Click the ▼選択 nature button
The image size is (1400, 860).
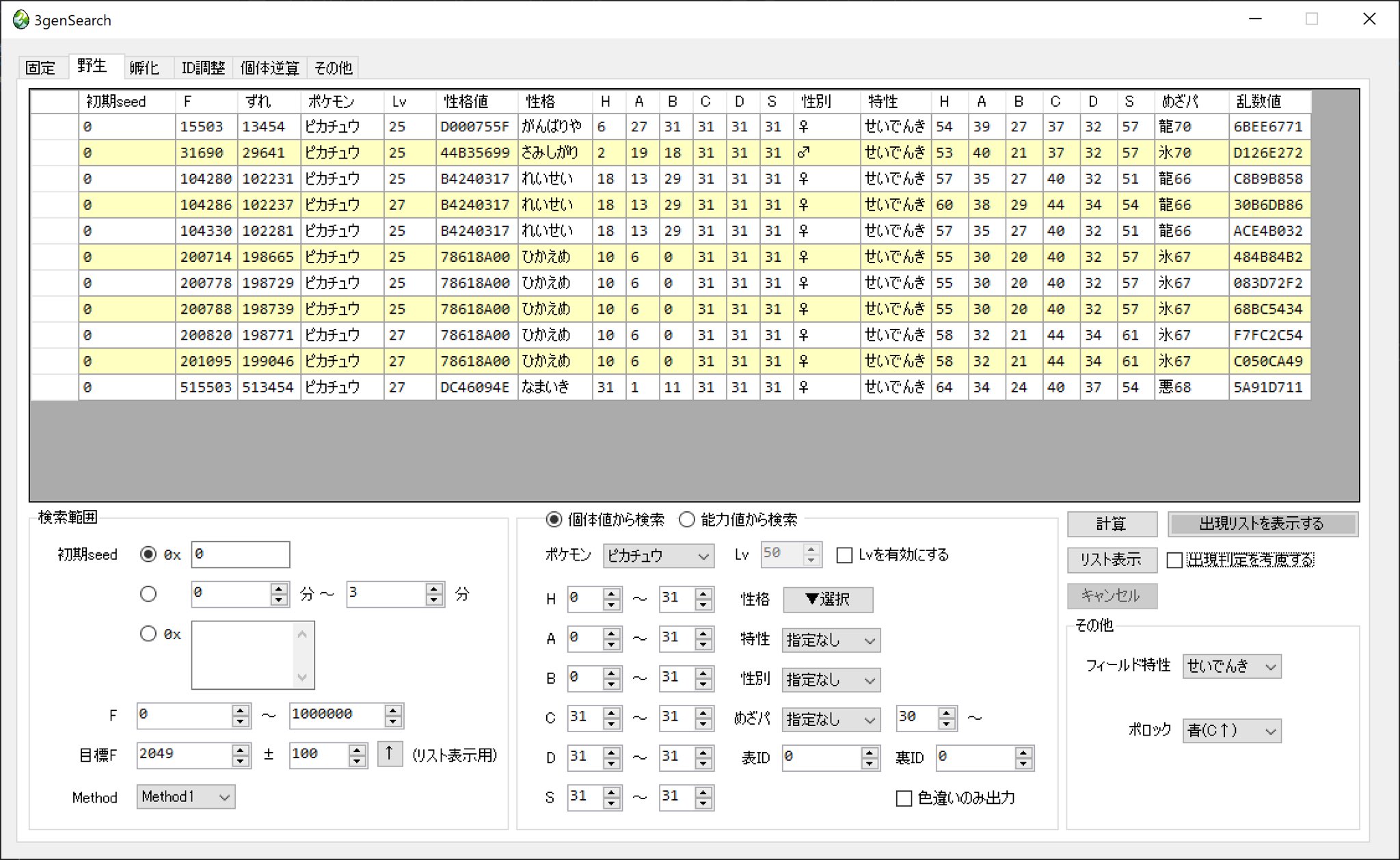click(x=827, y=600)
